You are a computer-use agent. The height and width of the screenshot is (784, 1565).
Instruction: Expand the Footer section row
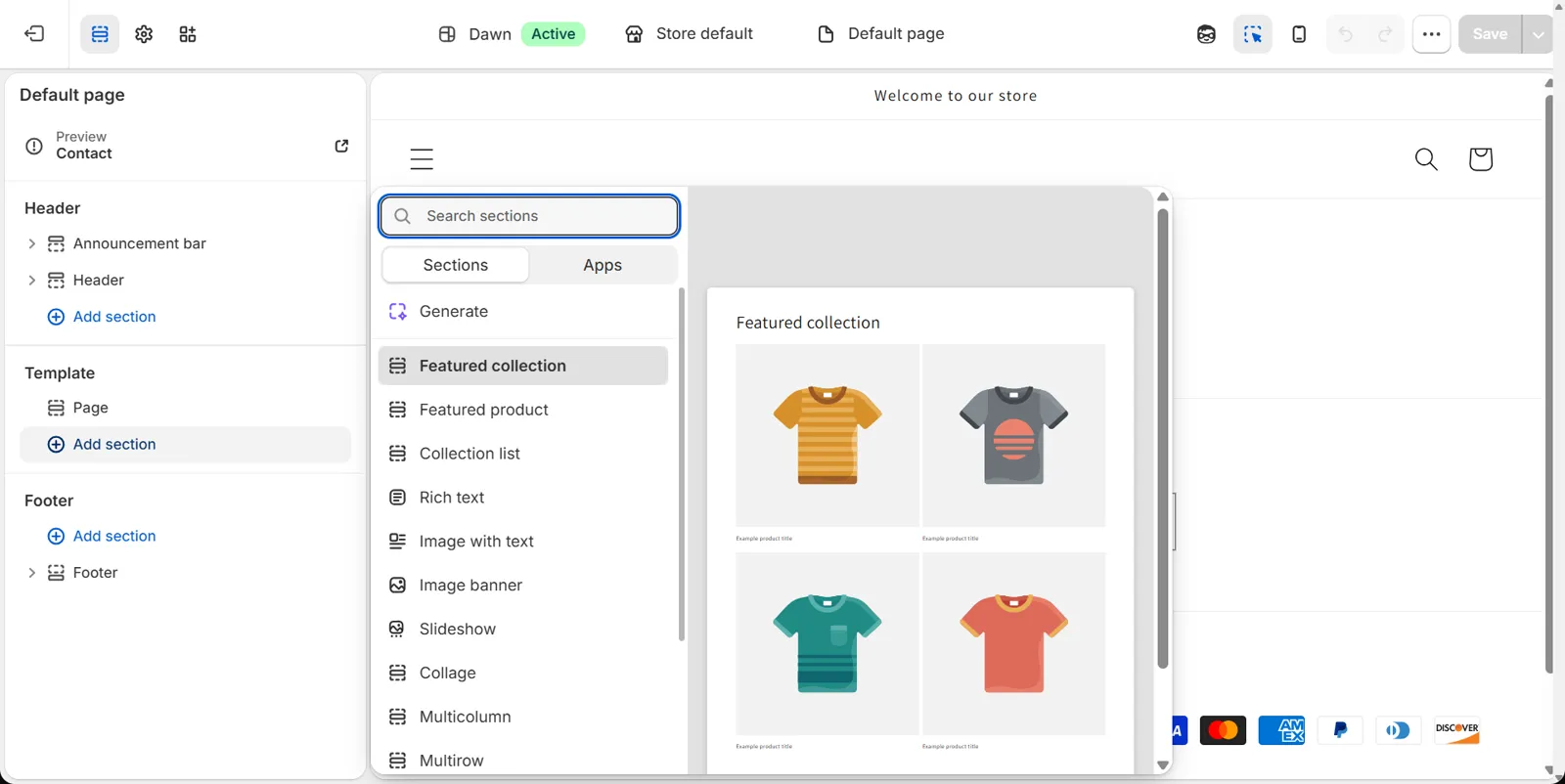[31, 573]
